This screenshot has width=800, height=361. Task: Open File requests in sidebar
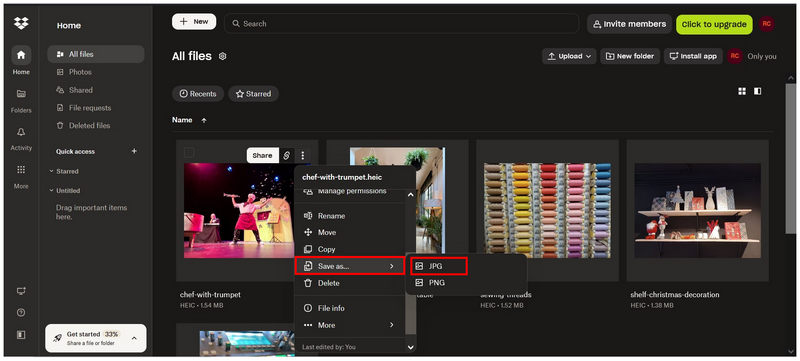(96, 108)
